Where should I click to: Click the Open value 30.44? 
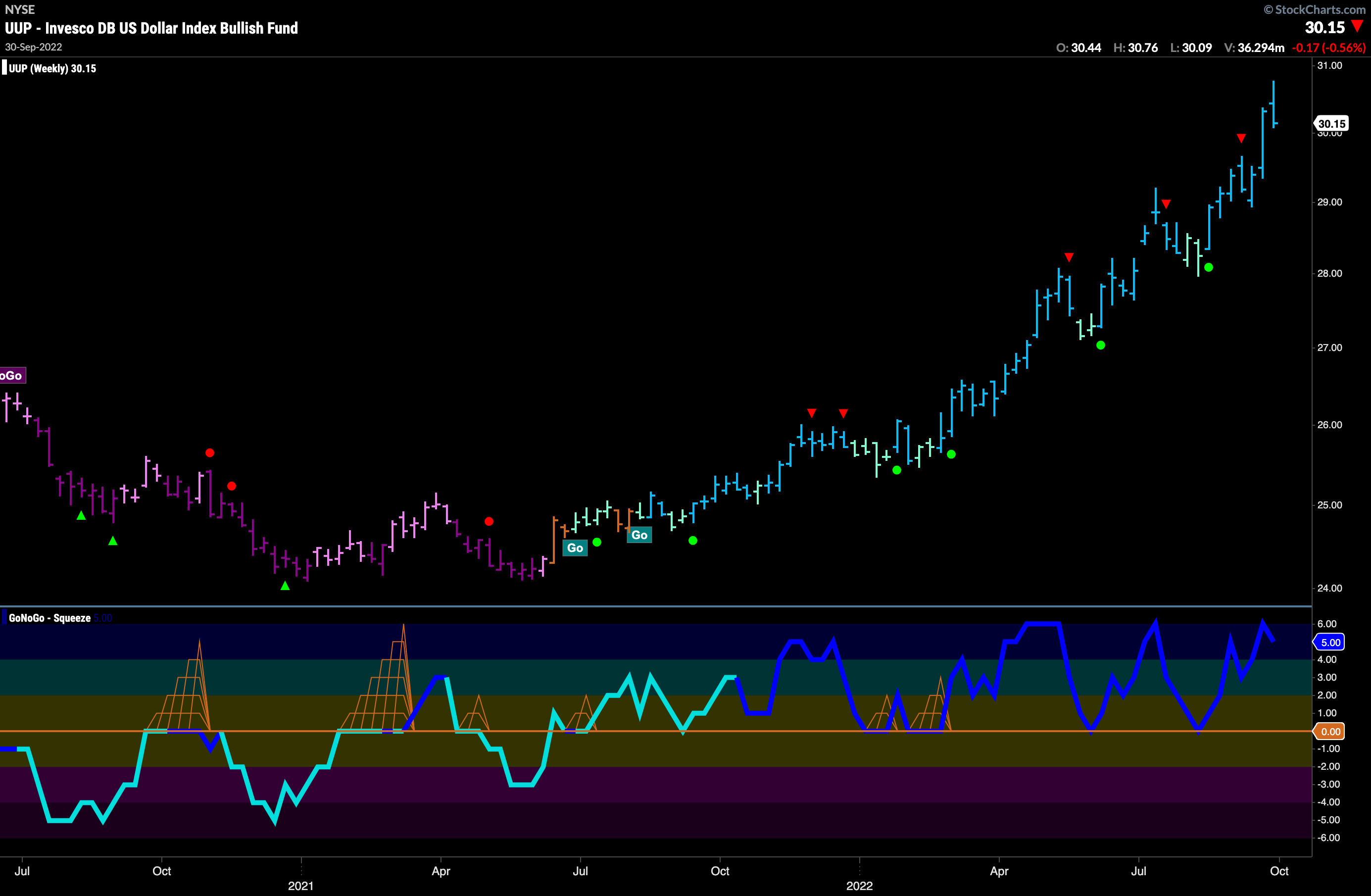1086,48
